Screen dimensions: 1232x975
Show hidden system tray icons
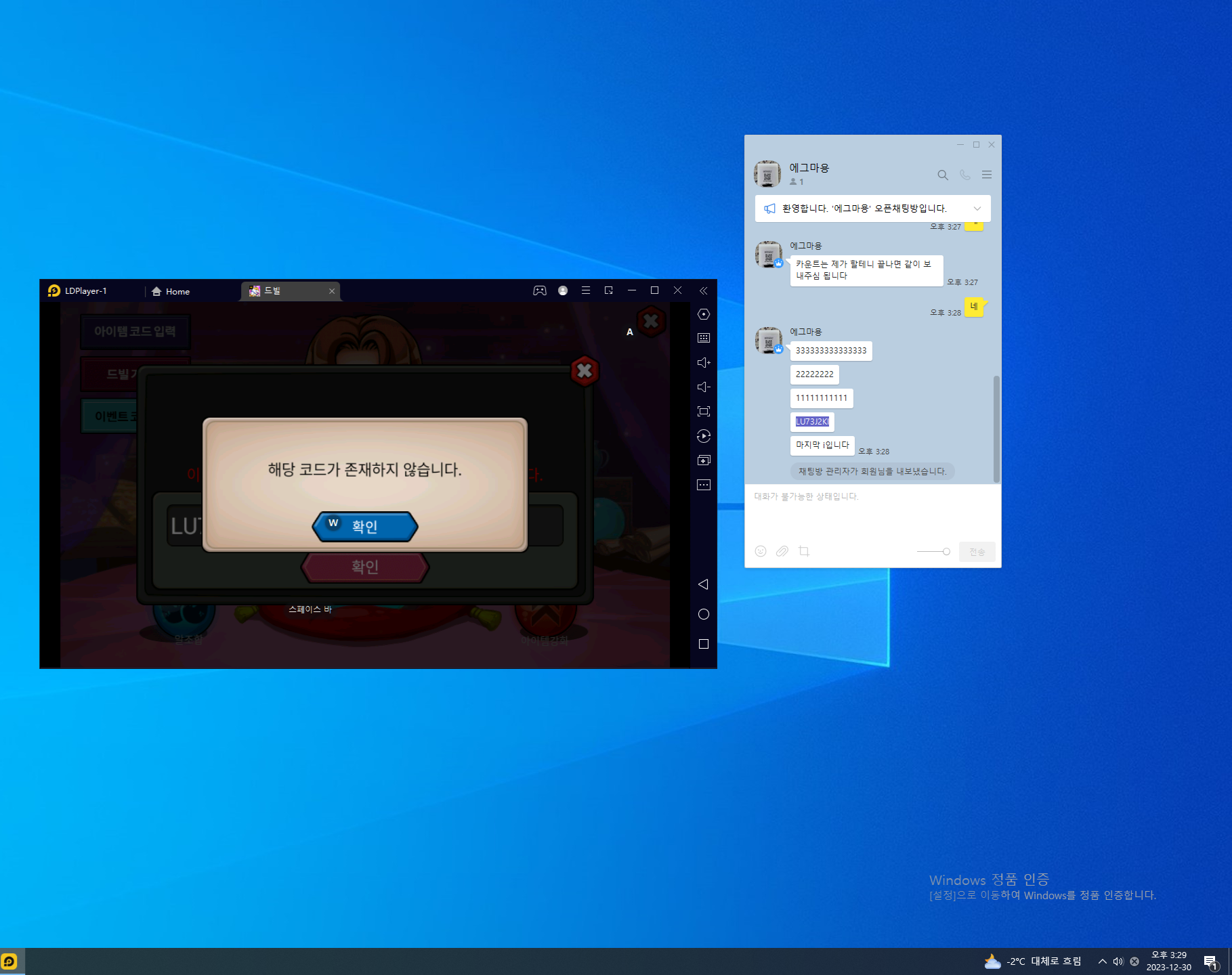coord(1102,961)
